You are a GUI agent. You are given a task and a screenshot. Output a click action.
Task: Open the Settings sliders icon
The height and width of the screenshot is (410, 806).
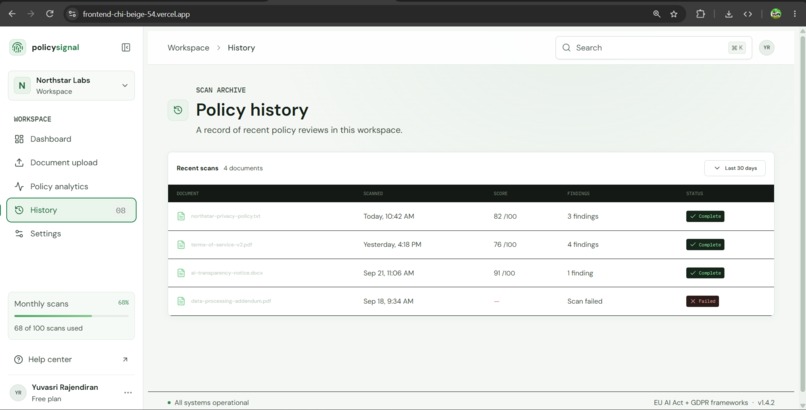[19, 234]
